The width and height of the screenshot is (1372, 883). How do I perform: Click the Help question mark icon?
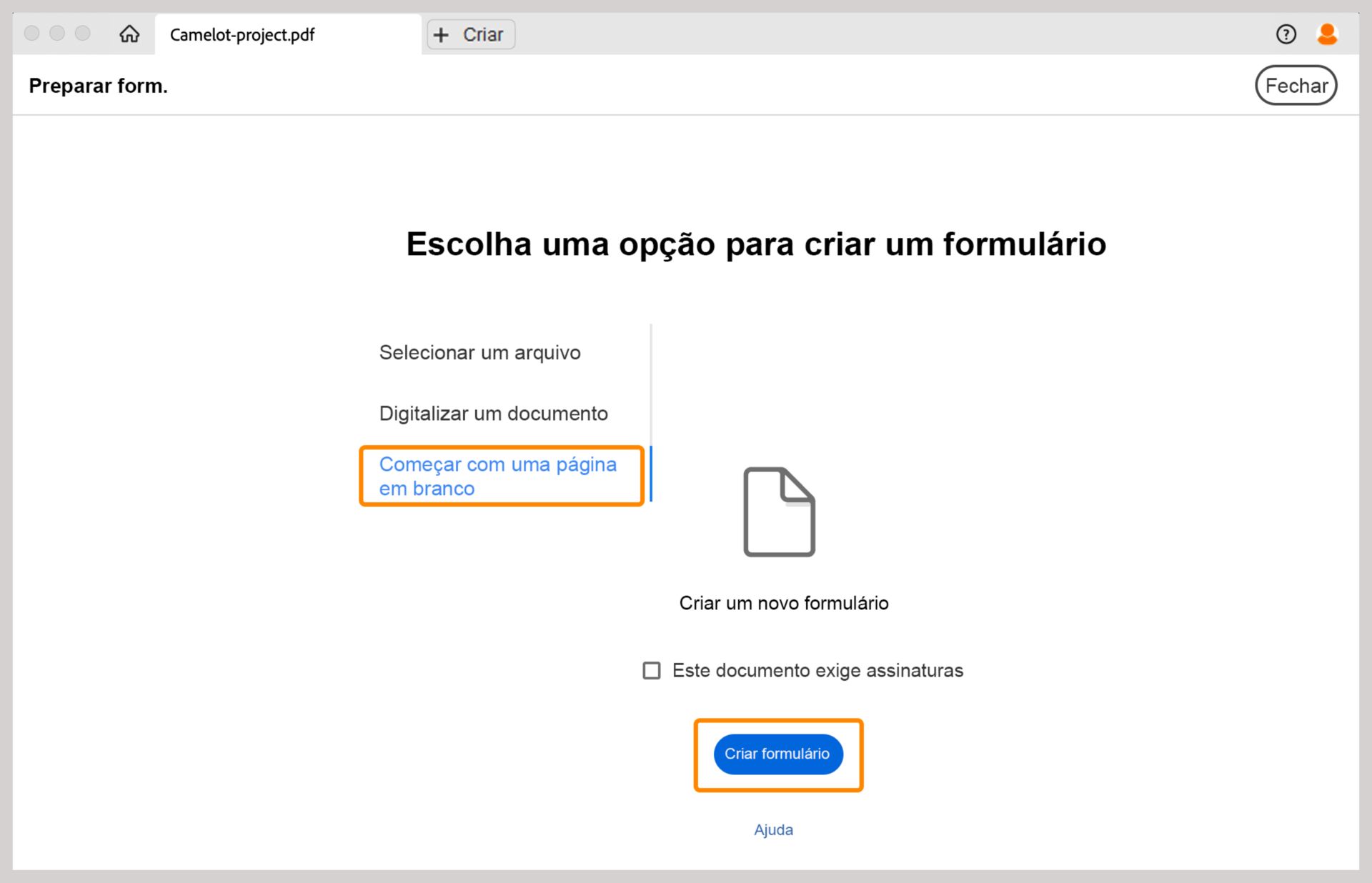point(1286,34)
